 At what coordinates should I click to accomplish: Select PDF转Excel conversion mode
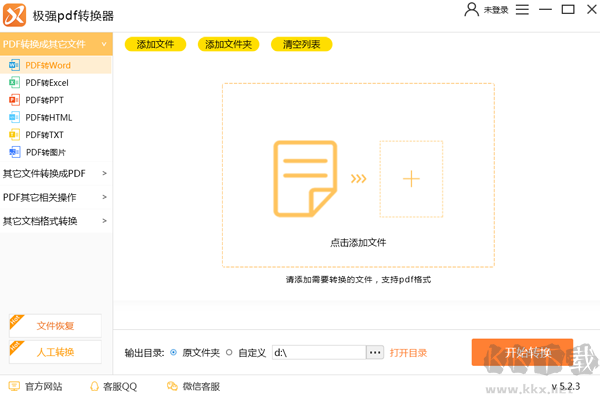tap(56, 83)
